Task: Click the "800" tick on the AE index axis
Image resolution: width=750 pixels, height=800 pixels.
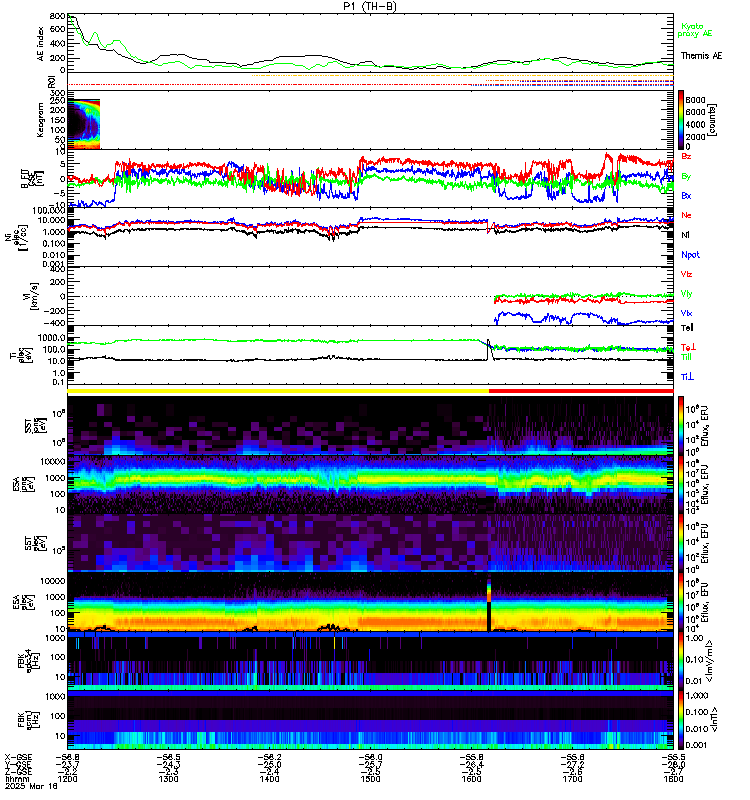Action: tap(58, 16)
